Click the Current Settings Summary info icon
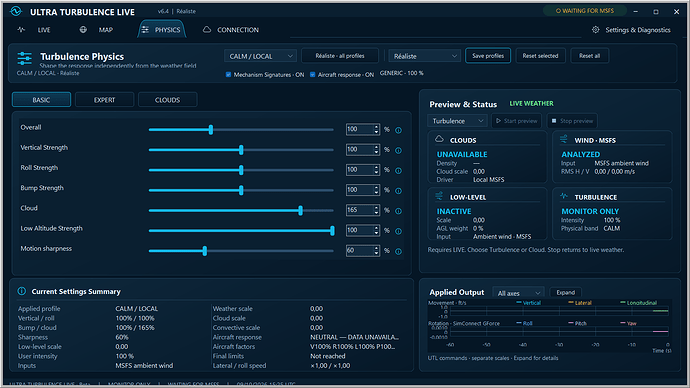 [22, 291]
